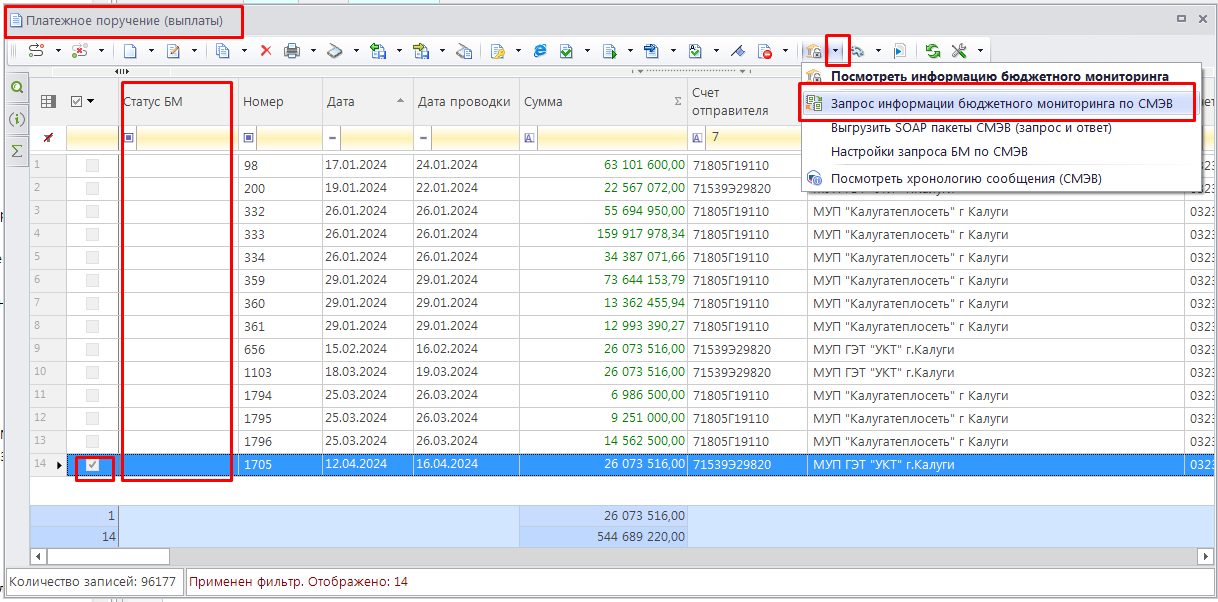Click the route icon with red cross
This screenshot has height=602, width=1218.
tap(80, 50)
